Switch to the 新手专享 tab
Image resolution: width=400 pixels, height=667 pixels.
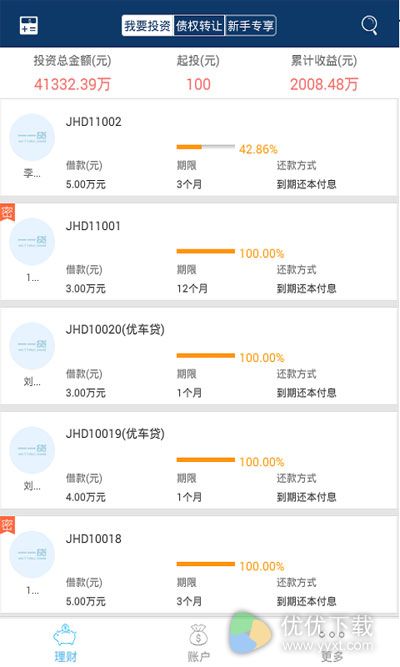click(251, 26)
